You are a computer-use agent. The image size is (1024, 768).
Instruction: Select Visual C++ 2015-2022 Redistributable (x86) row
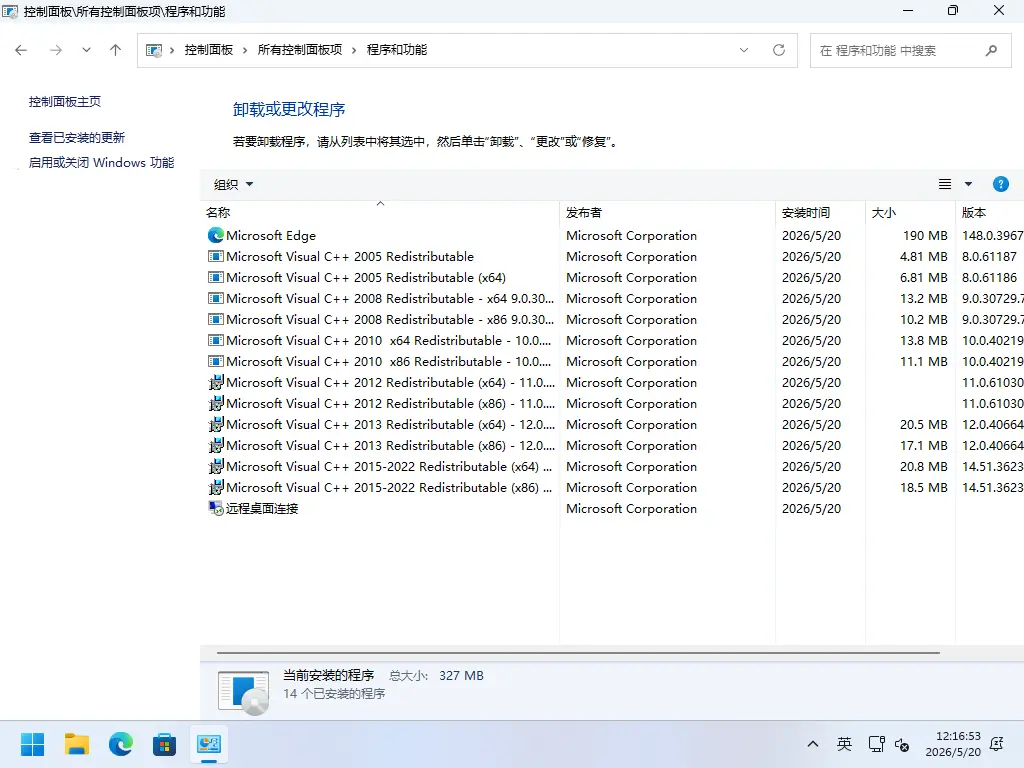[x=613, y=487]
